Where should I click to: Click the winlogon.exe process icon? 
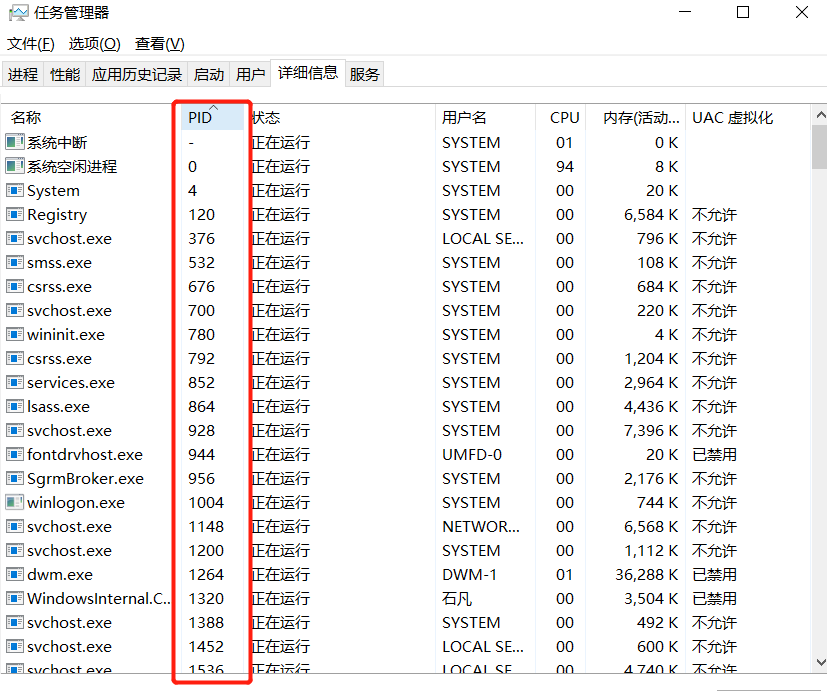coord(15,503)
